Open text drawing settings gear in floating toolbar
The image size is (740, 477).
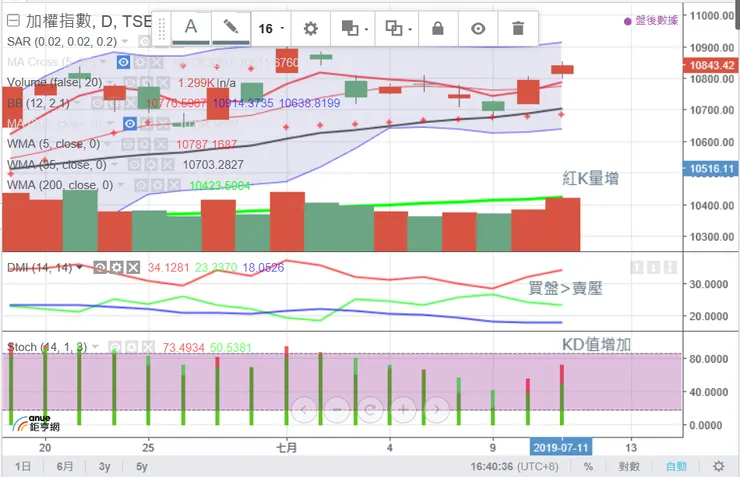click(x=311, y=29)
